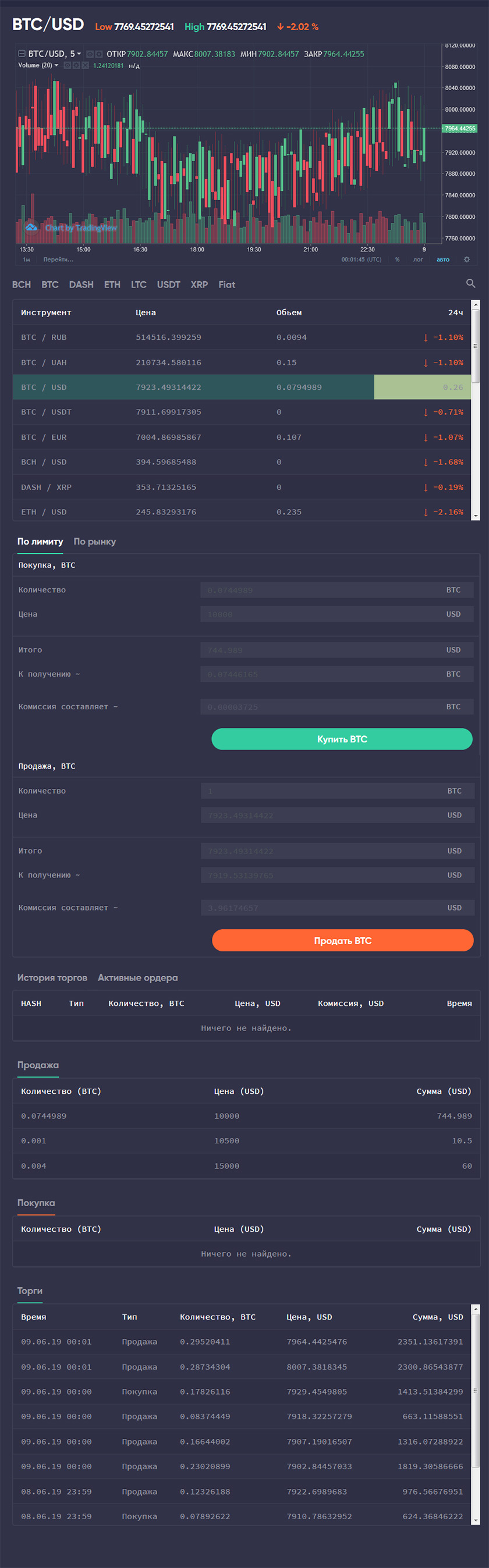Open chart settings gear icon
489x1568 pixels.
[466, 259]
